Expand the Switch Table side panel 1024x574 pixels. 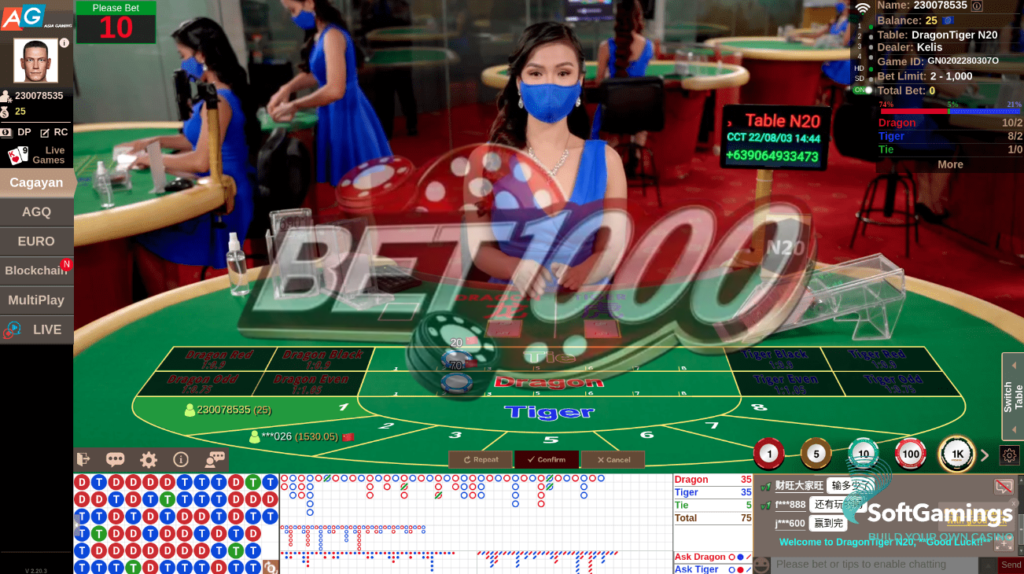(1012, 396)
